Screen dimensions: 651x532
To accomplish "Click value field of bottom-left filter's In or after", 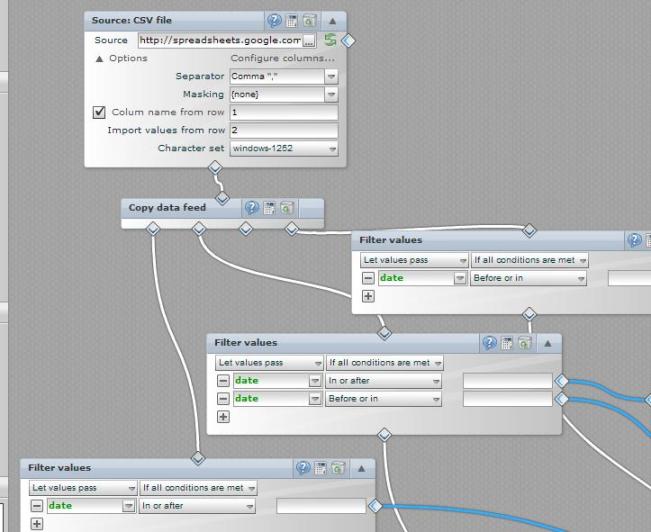I will (x=320, y=506).
